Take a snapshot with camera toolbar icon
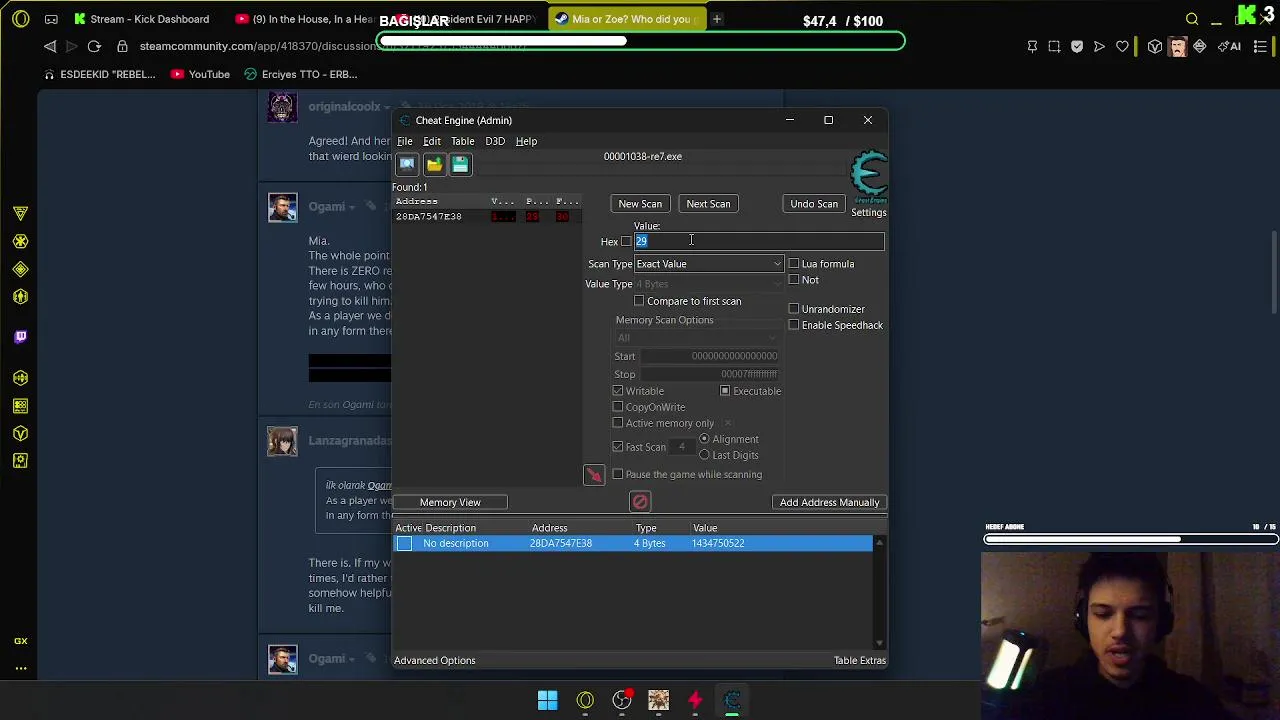Screen dimensions: 1280x720 [1054, 46]
